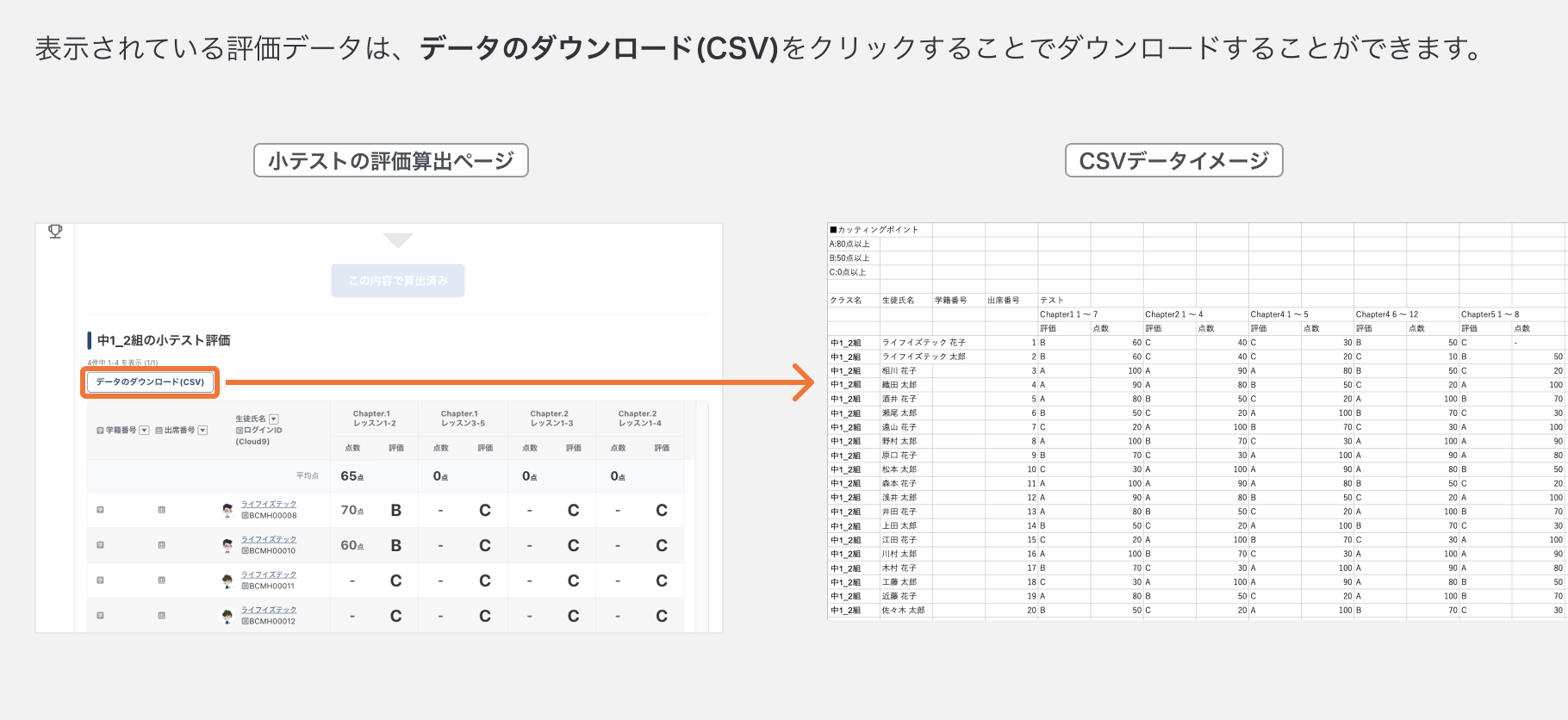
Task: Click 佐々木 太郎 in the CSV
Action: coord(904,611)
